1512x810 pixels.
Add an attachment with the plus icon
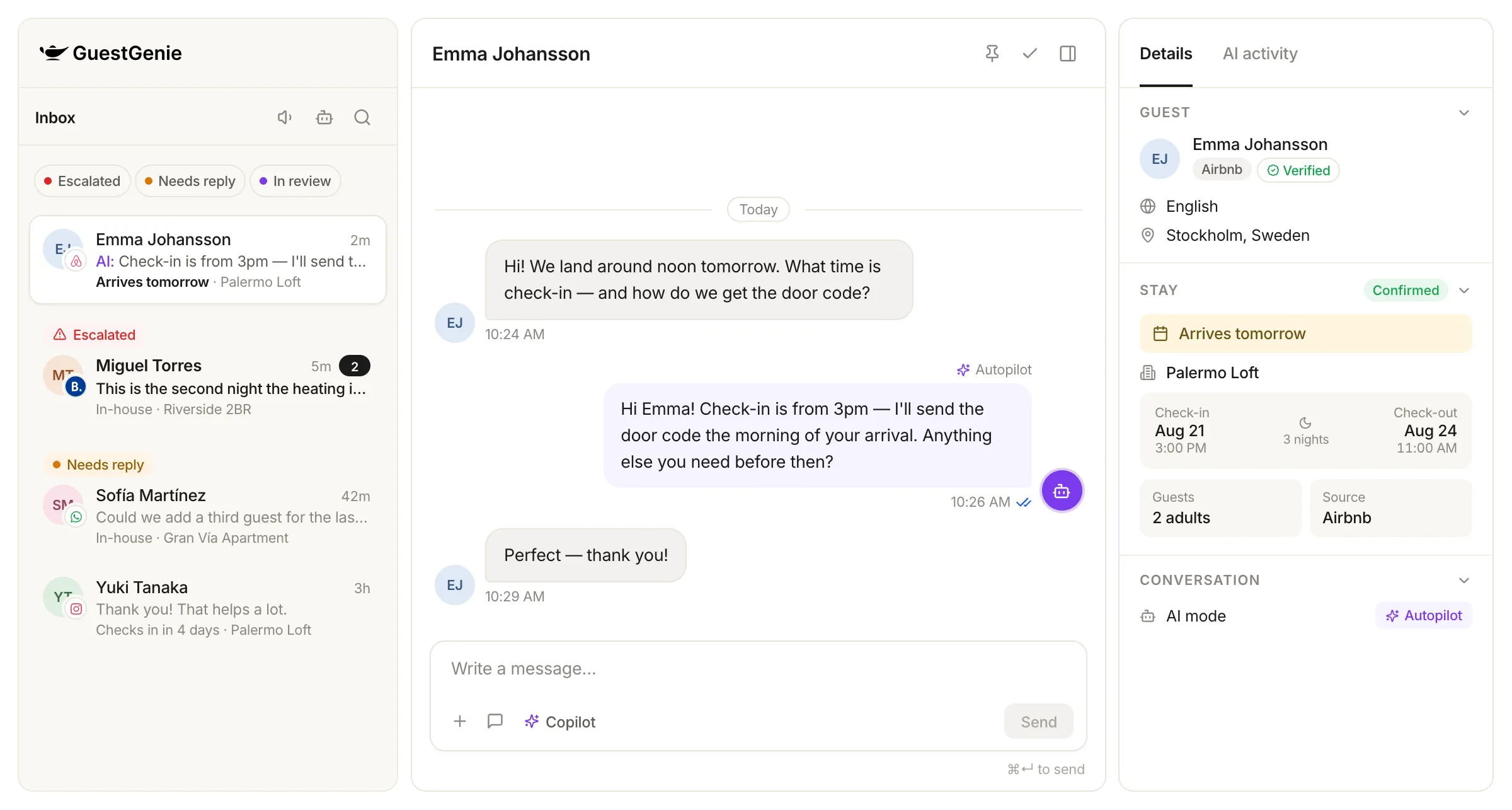click(x=460, y=721)
